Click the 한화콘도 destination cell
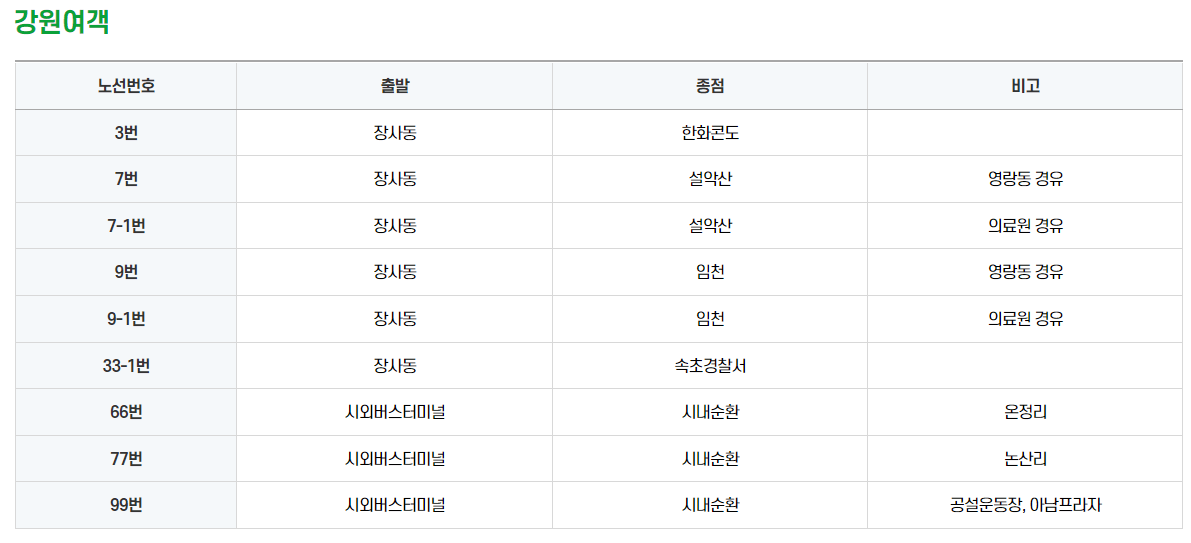 coord(710,133)
